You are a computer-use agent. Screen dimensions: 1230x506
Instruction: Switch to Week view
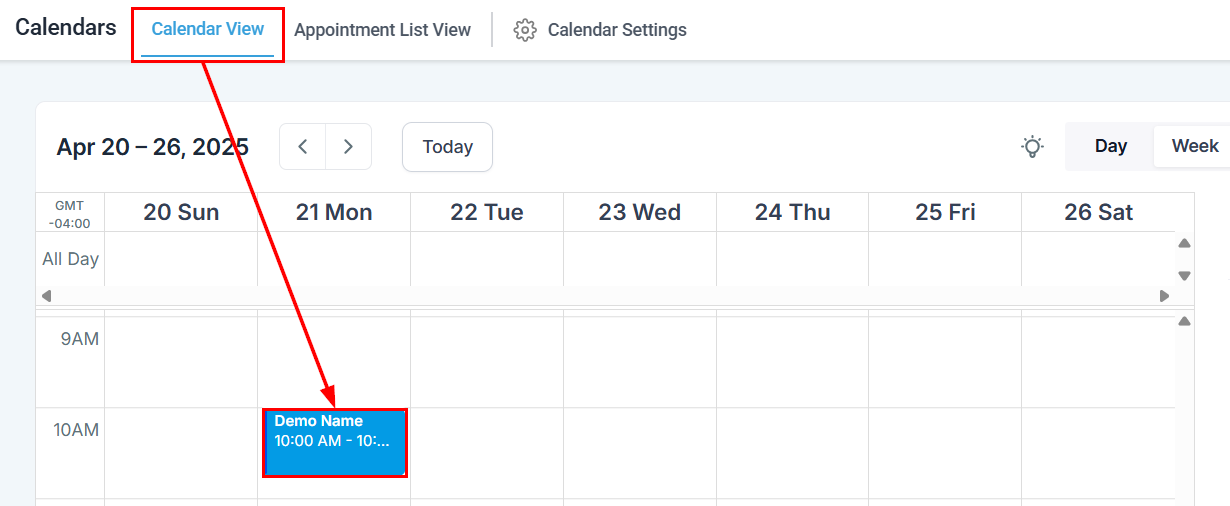click(1195, 146)
